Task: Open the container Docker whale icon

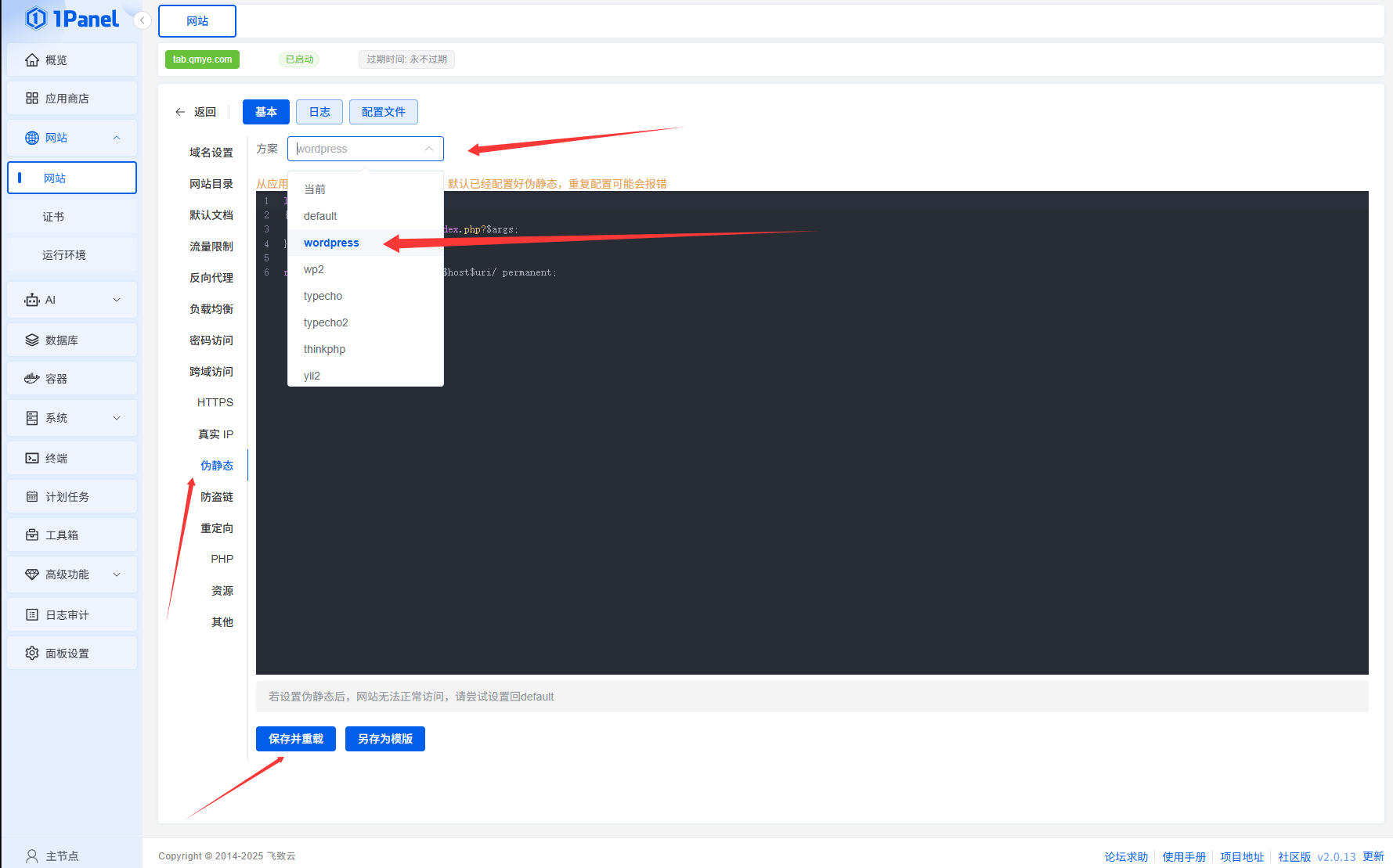Action: [32, 379]
